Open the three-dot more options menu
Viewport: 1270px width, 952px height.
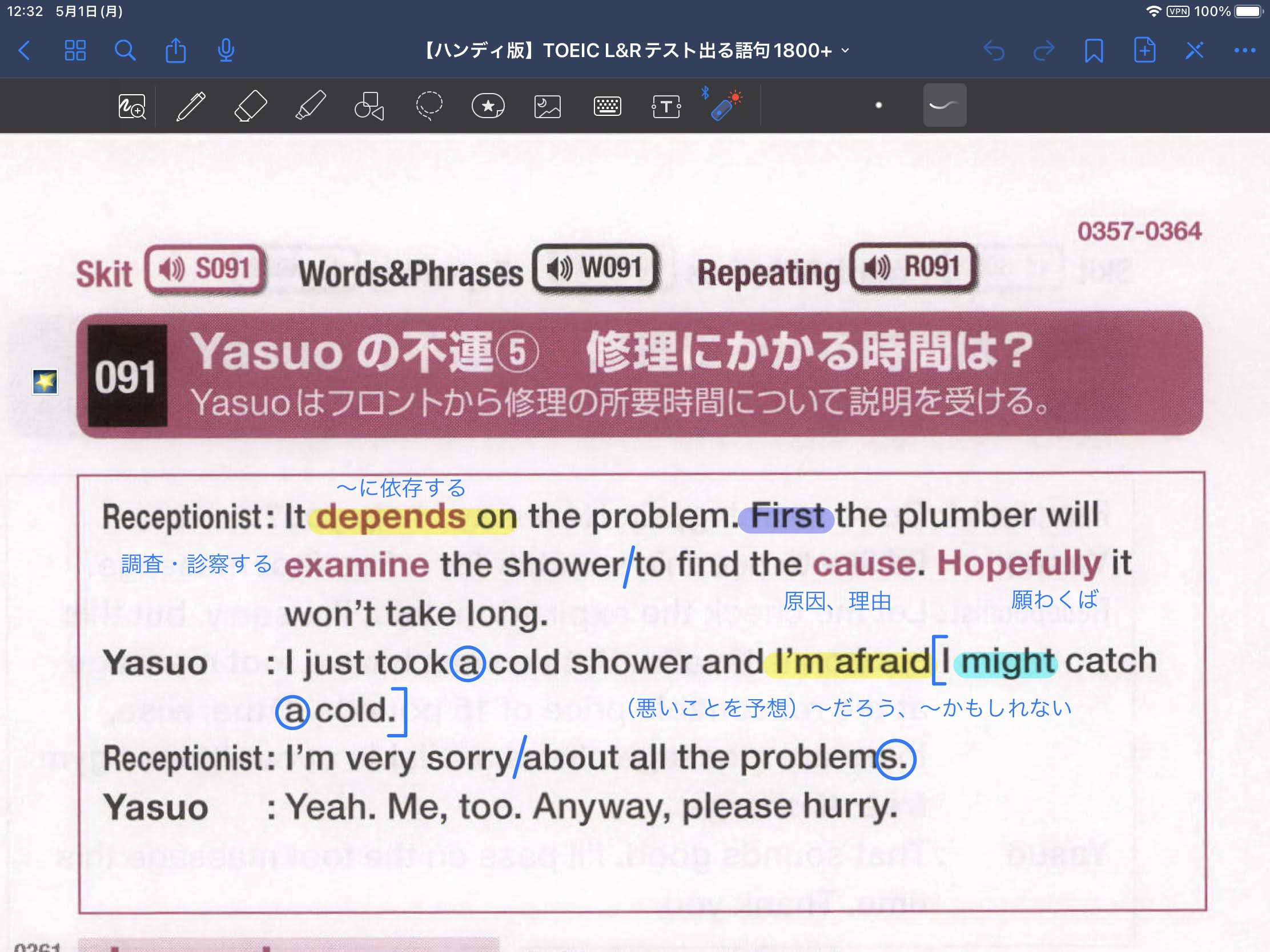pyautogui.click(x=1245, y=50)
